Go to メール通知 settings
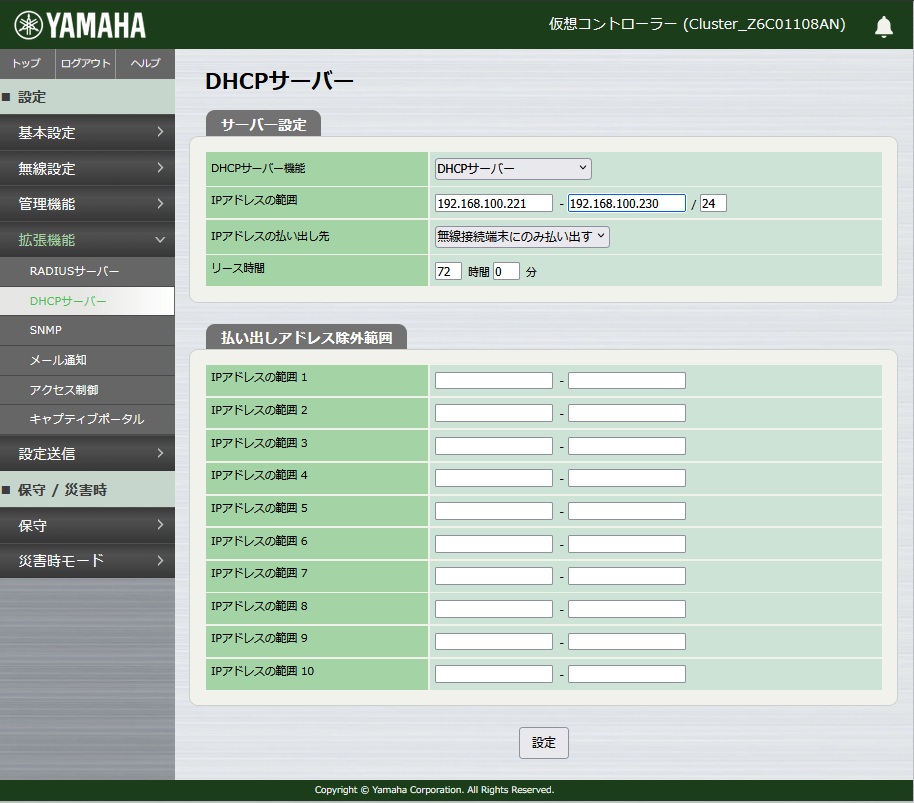The image size is (914, 803). (x=87, y=360)
